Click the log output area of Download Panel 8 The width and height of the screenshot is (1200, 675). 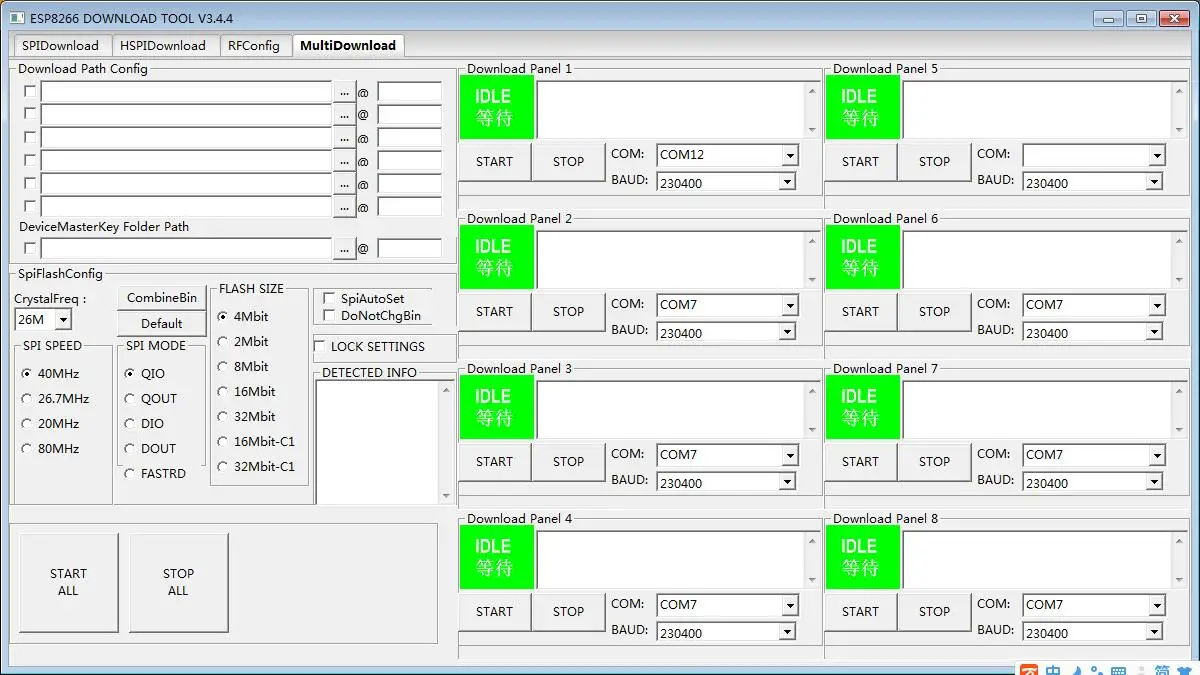(x=1036, y=558)
